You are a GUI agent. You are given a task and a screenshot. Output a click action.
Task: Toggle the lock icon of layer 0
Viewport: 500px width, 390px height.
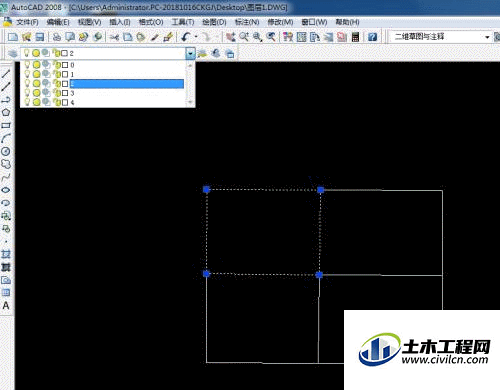[57, 65]
